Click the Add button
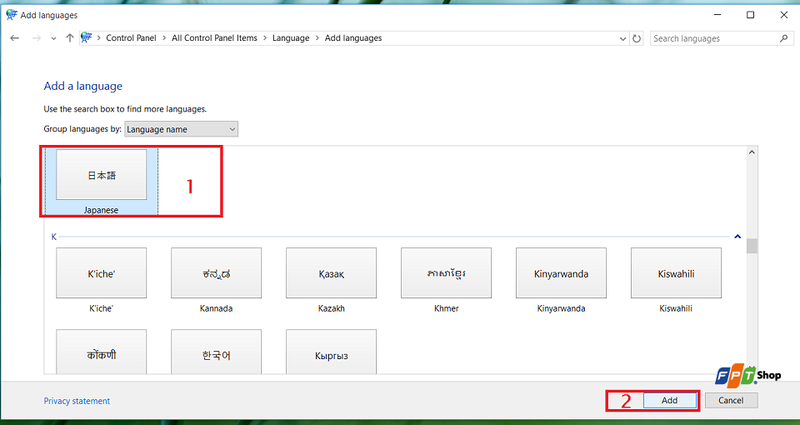800x425 pixels. (669, 401)
